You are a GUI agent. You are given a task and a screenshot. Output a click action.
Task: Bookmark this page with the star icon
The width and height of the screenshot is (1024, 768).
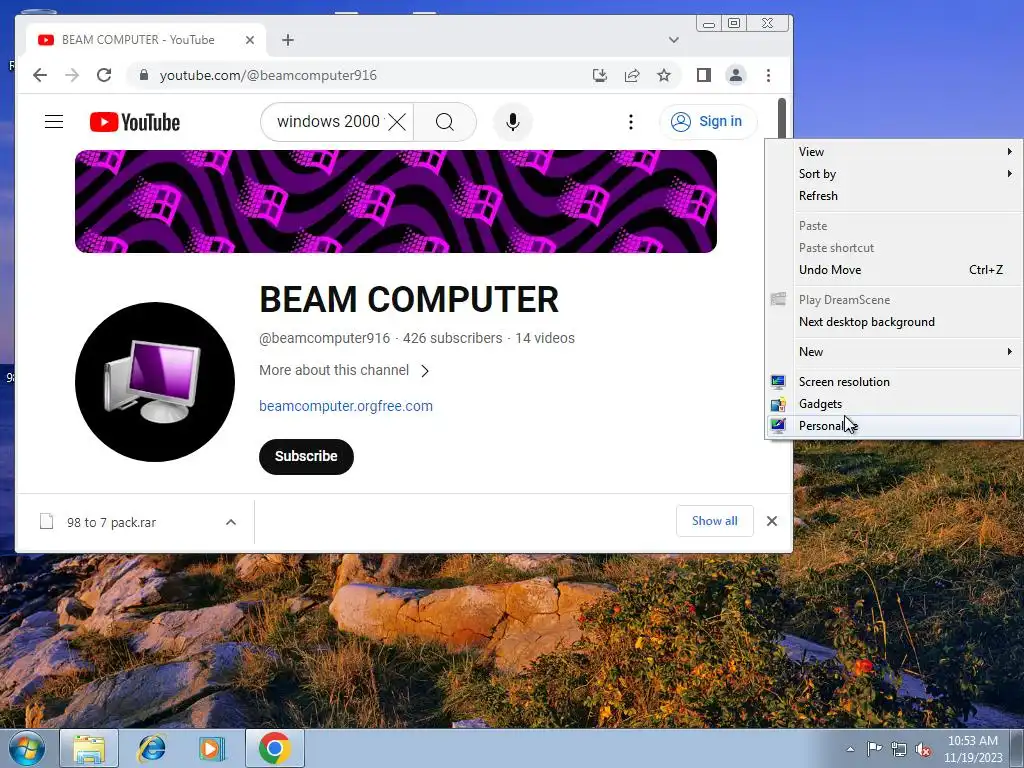[x=664, y=75]
